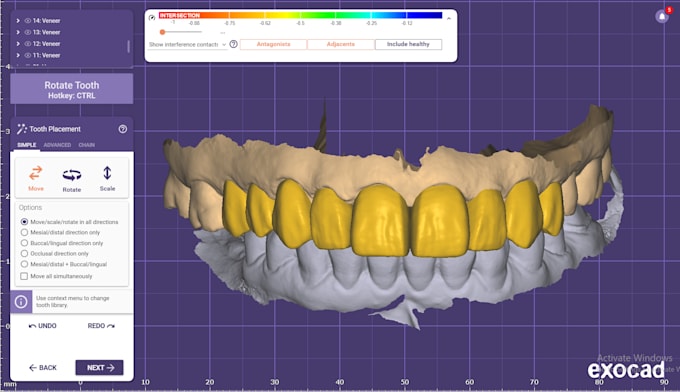Toggle the Antagonists button
680x392 pixels.
[273, 44]
